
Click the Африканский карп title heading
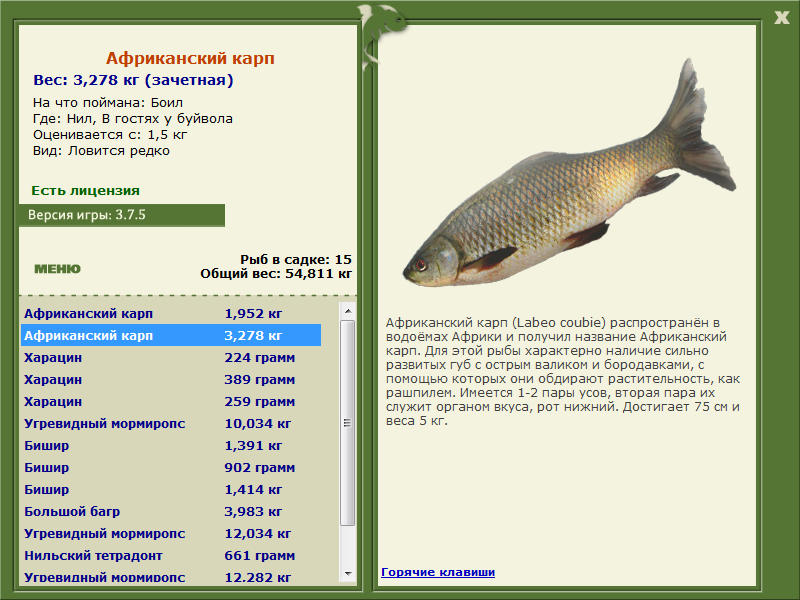click(190, 58)
